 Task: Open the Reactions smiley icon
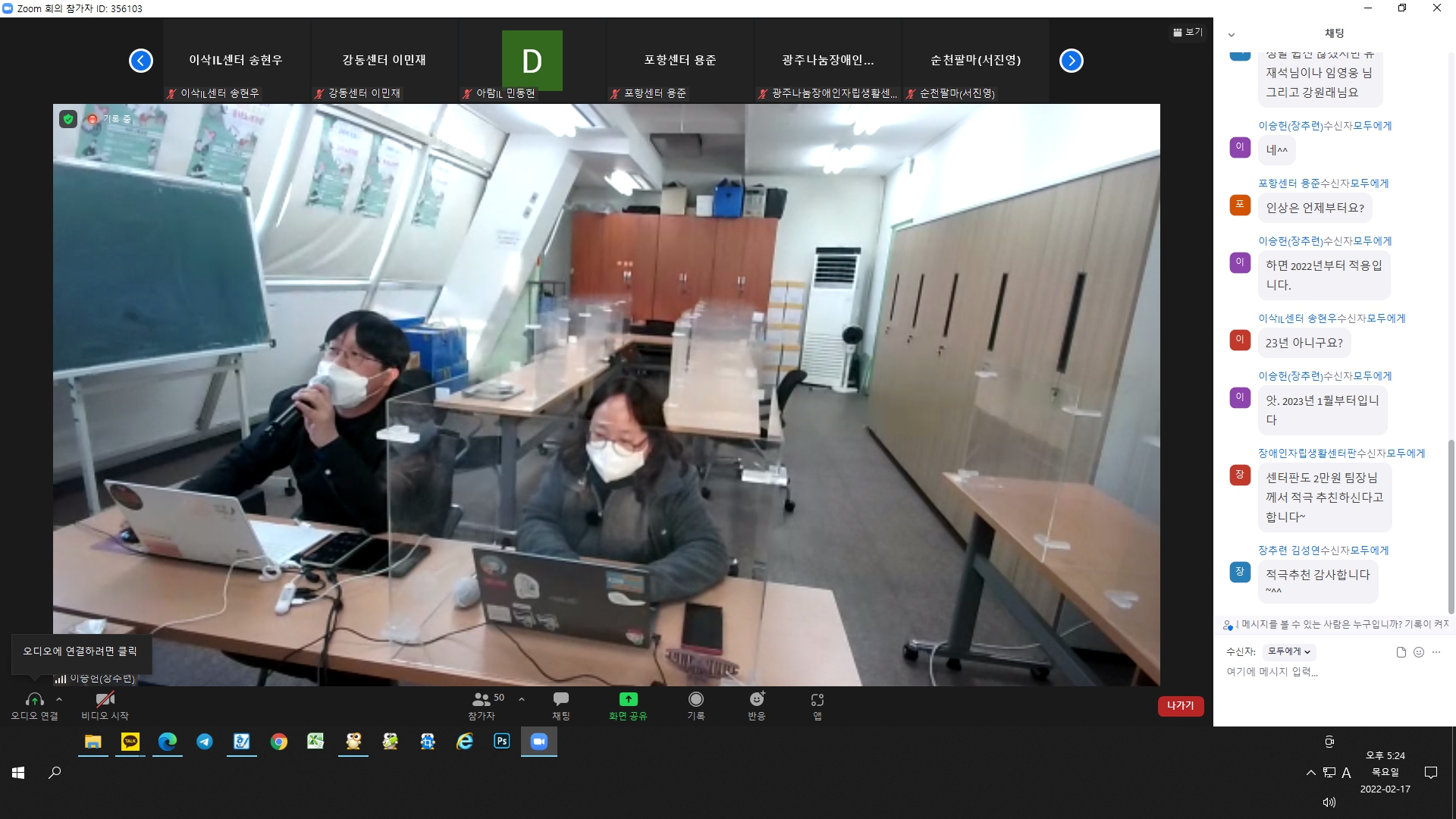point(757,699)
